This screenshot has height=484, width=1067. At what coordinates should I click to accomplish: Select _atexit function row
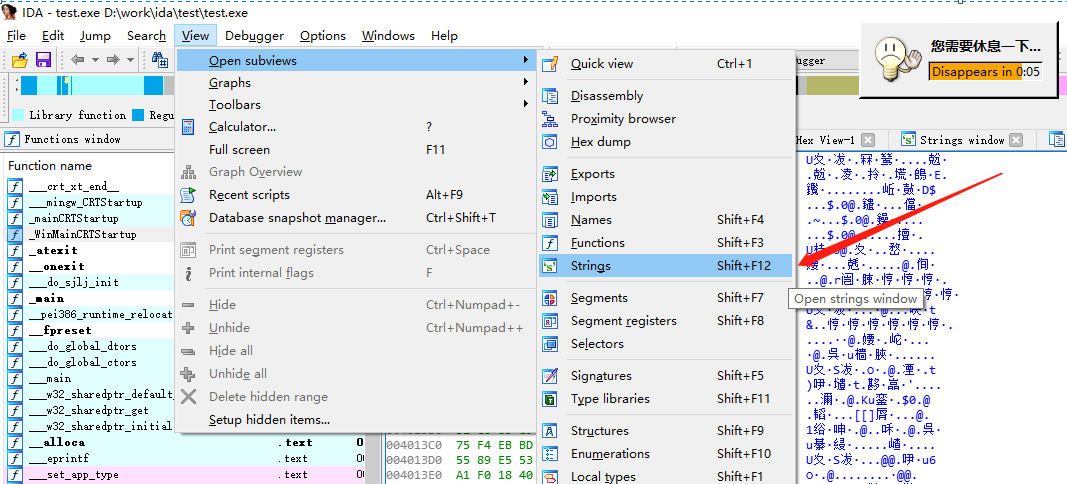(x=88, y=251)
